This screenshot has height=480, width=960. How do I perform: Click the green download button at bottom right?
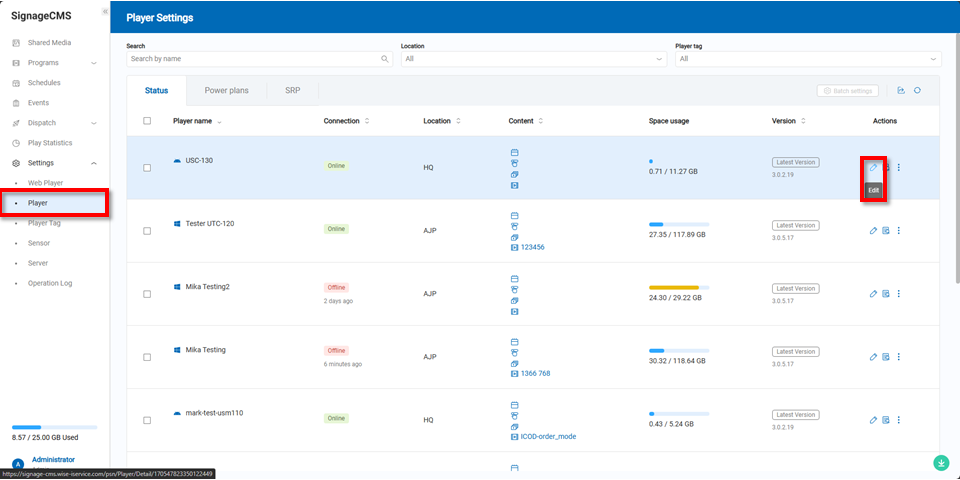point(940,462)
